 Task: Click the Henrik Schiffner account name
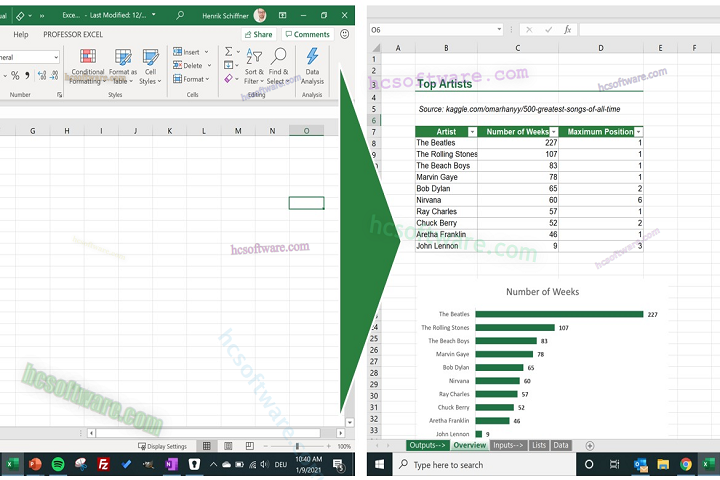tap(225, 16)
